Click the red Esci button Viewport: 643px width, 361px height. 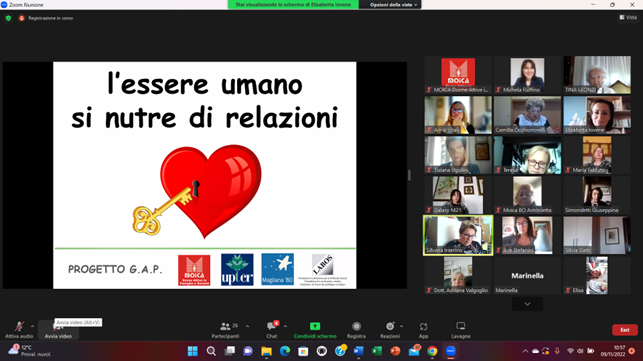[x=625, y=330]
